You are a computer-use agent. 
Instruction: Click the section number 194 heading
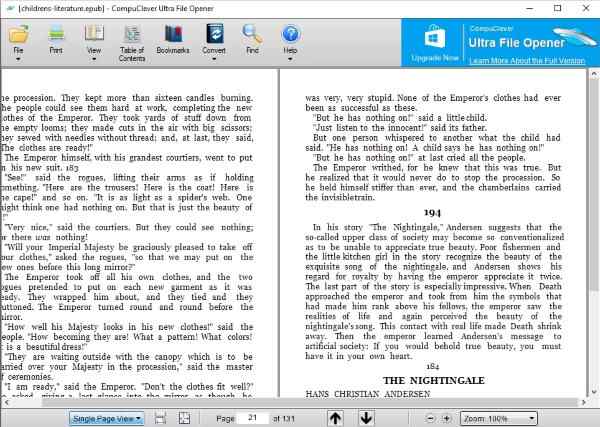tap(432, 212)
